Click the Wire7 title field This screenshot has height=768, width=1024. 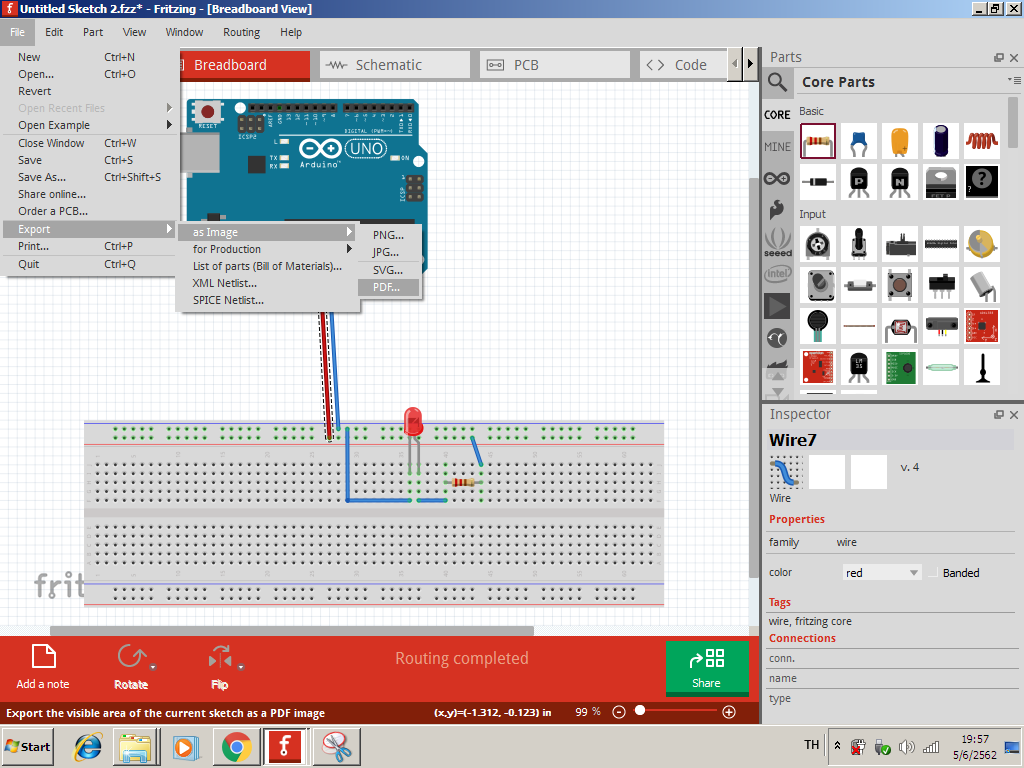[x=891, y=440]
